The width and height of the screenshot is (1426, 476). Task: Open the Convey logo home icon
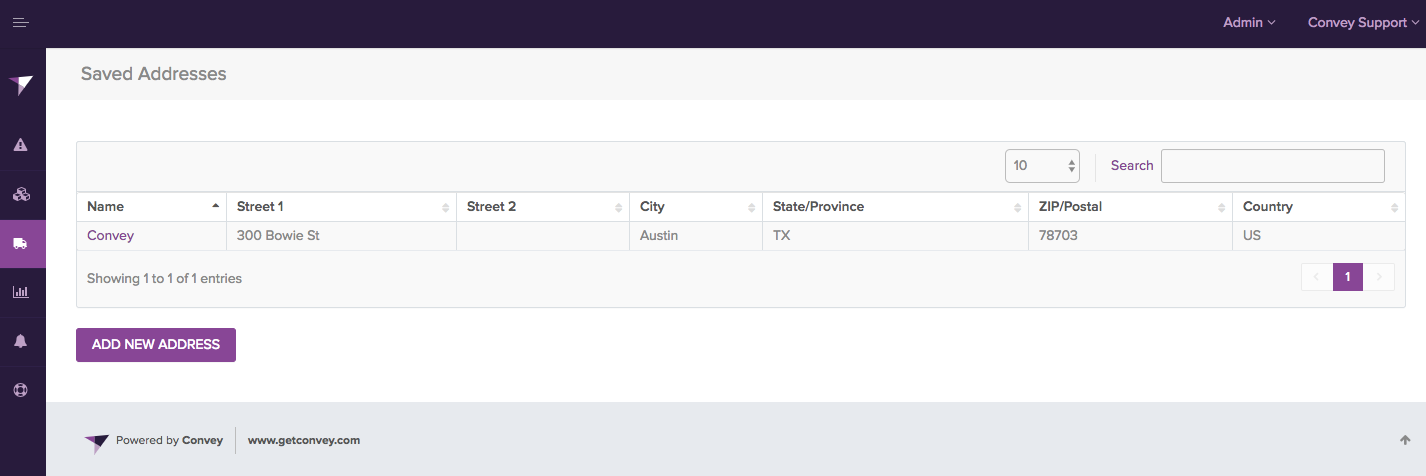point(21,85)
